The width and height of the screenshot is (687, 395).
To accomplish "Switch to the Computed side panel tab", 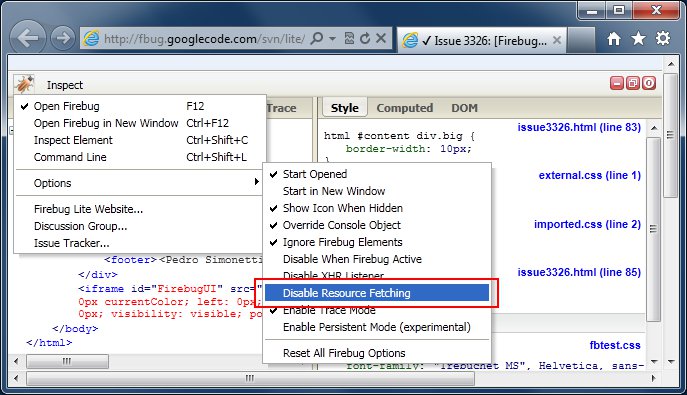I will pos(404,108).
